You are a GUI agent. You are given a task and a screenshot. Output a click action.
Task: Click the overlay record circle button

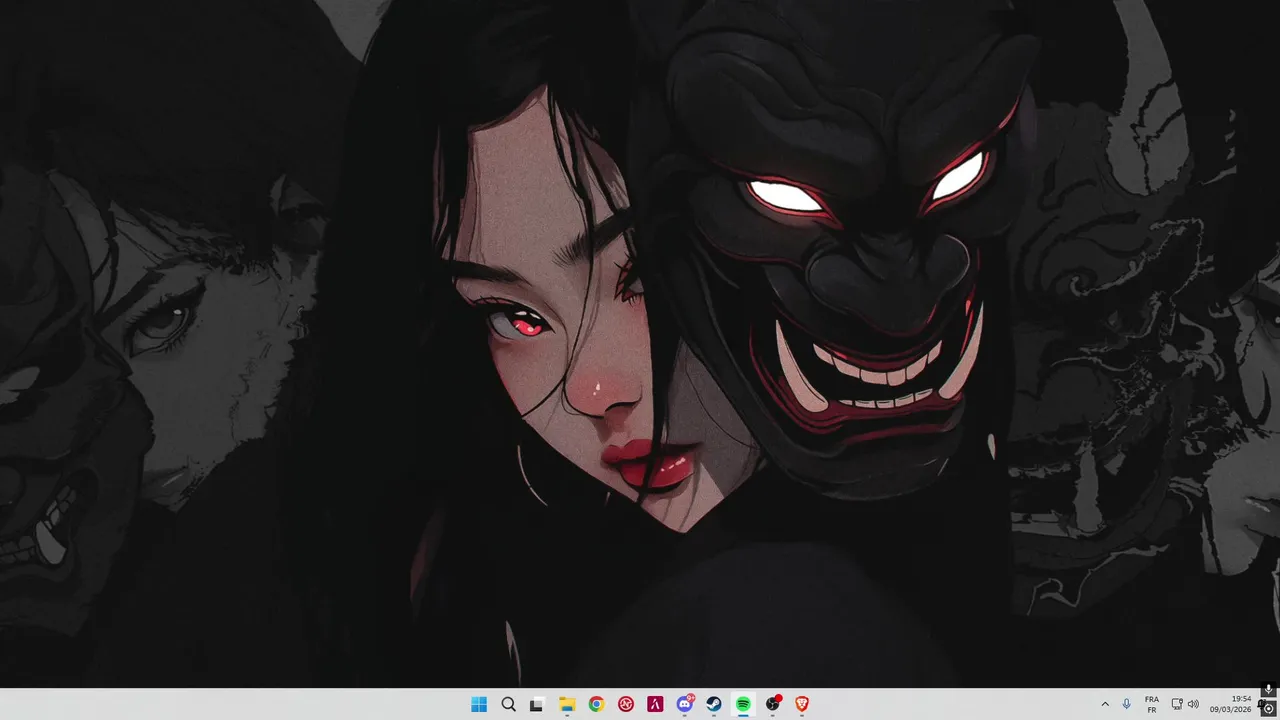(x=1269, y=708)
